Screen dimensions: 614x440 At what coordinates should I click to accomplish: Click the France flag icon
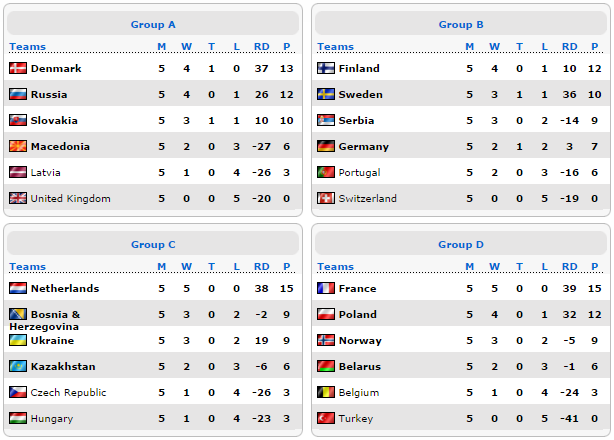click(x=326, y=288)
